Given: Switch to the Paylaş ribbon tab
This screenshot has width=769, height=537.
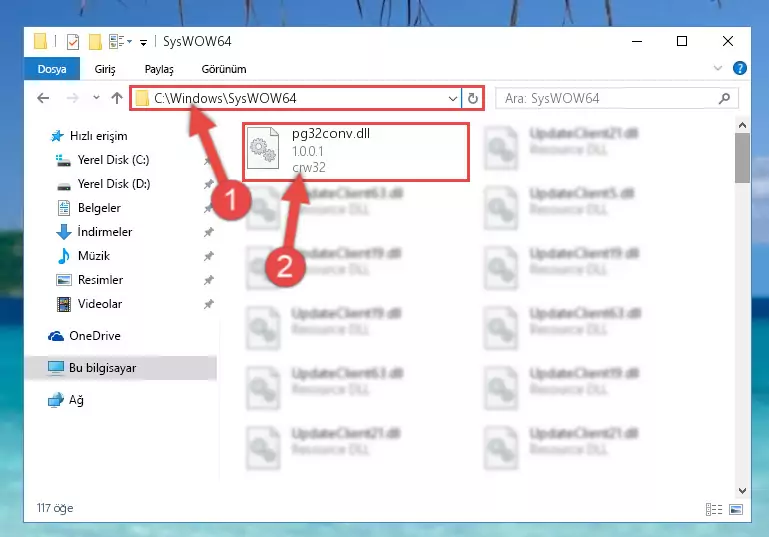Looking at the screenshot, I should pyautogui.click(x=159, y=69).
